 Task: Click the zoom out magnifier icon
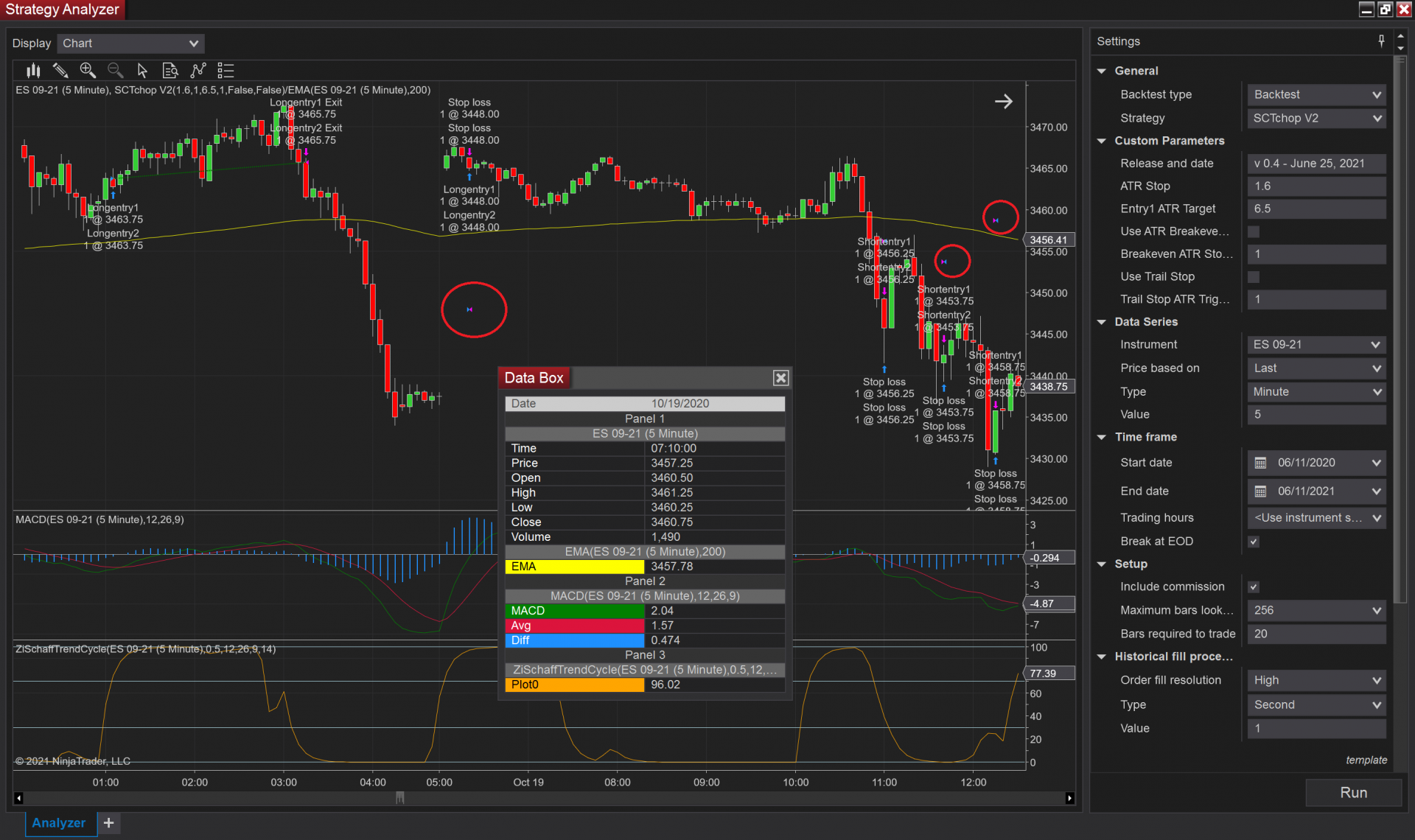[115, 71]
